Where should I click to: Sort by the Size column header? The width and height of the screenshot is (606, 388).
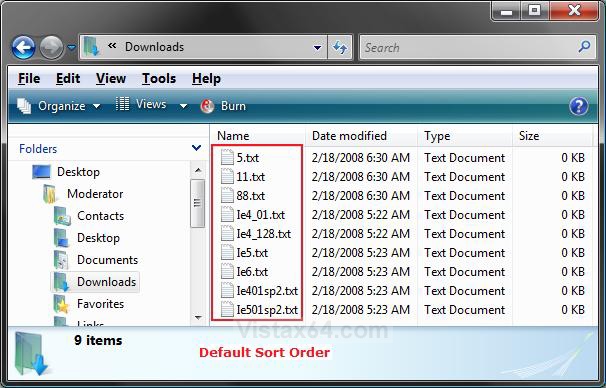(552, 136)
